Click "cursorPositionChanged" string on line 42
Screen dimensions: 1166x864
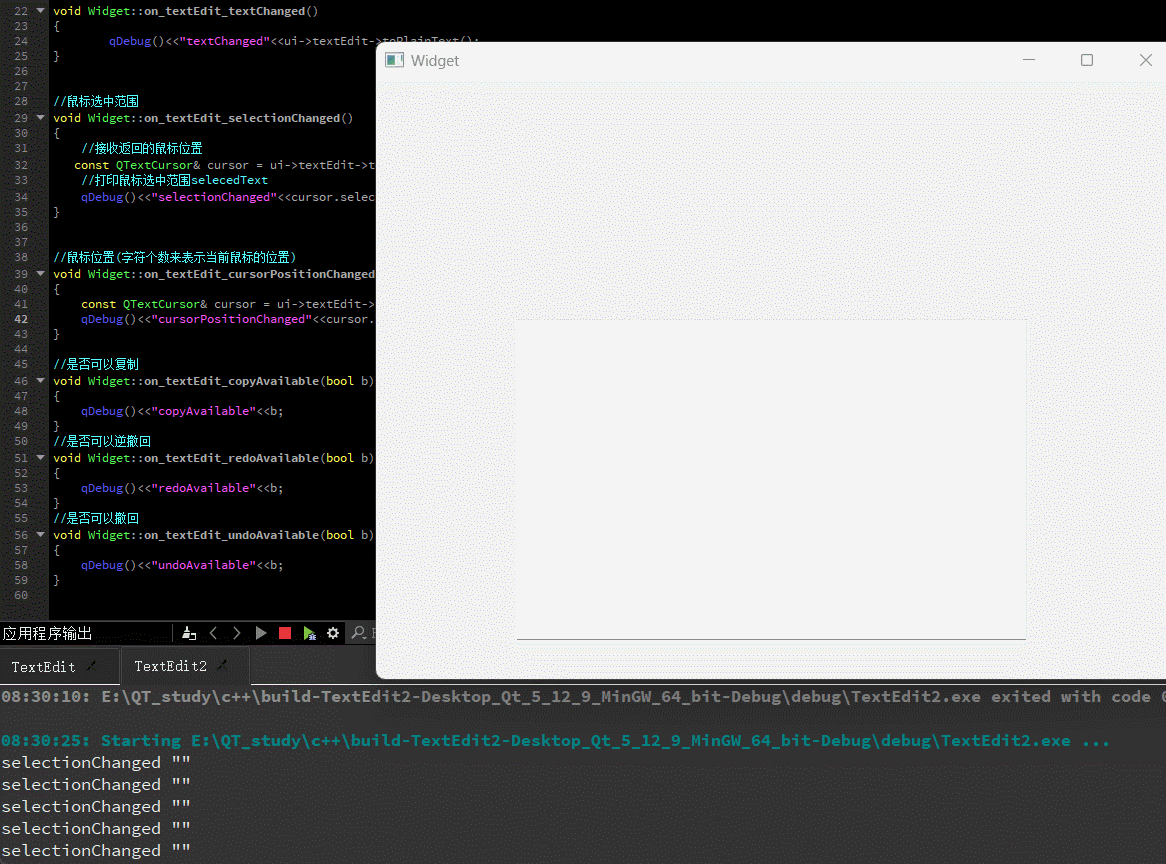[x=231, y=319]
